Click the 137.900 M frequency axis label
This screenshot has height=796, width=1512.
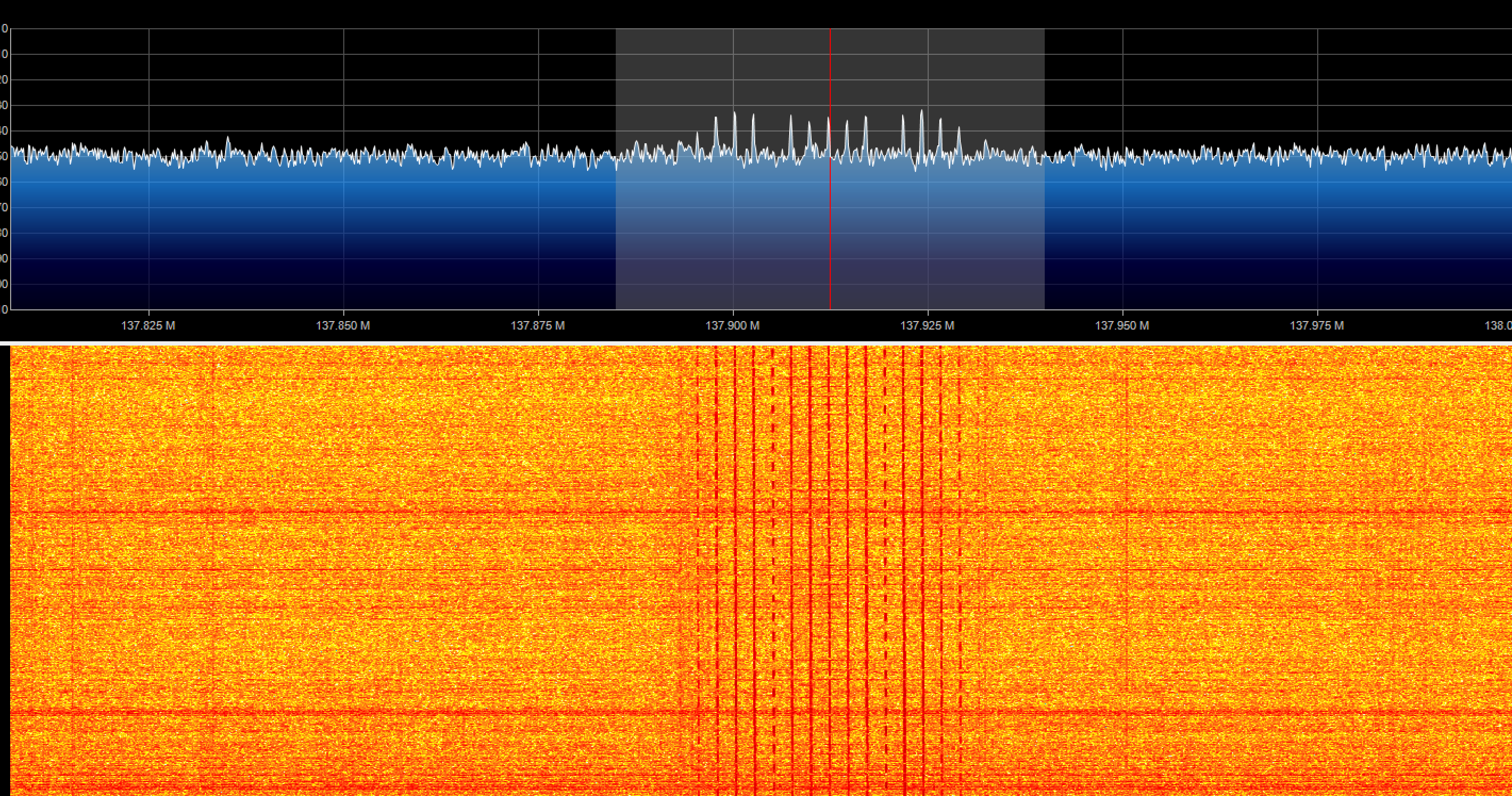point(732,325)
